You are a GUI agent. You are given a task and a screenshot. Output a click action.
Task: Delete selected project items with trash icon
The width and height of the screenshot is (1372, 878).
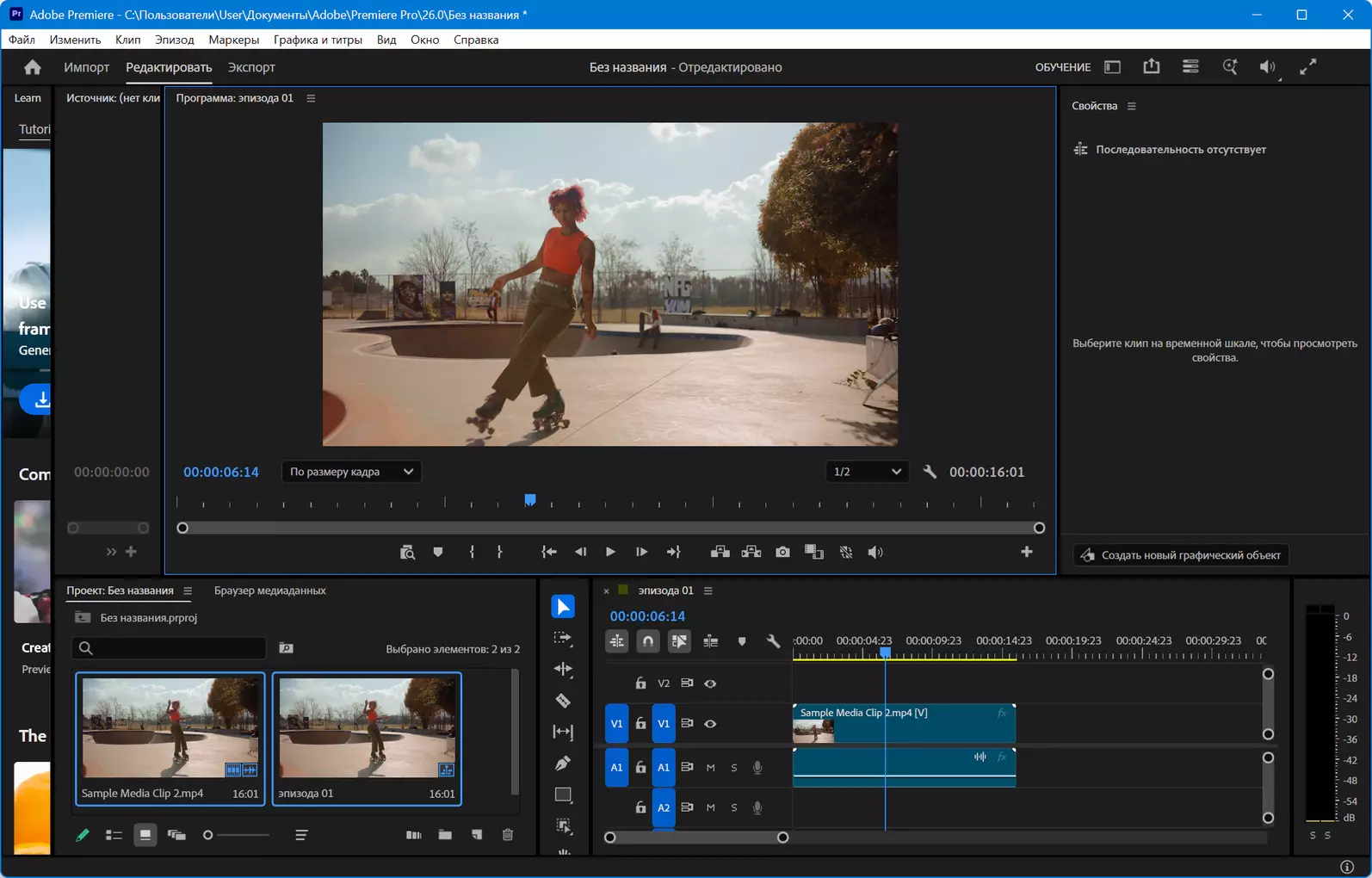tap(508, 834)
